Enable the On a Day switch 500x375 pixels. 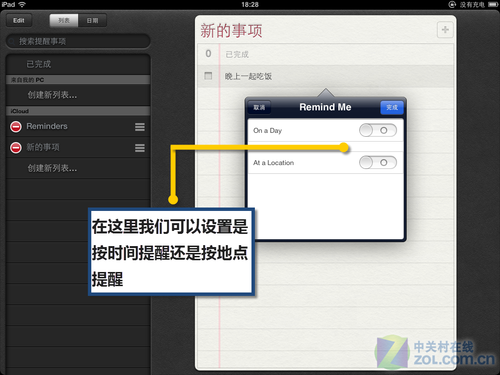coord(378,130)
